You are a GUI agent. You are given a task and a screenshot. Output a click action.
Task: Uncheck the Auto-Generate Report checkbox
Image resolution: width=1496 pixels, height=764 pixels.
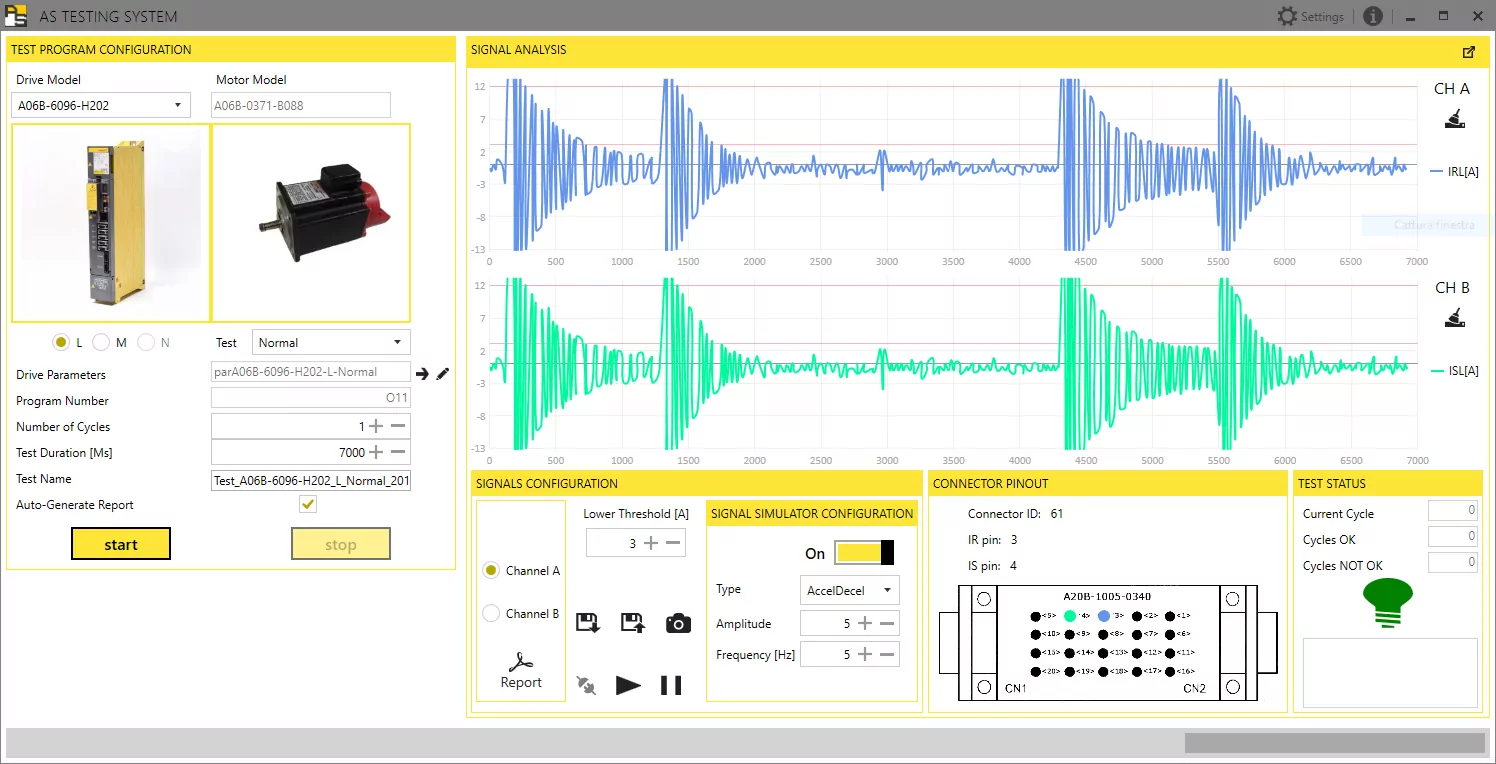click(x=308, y=505)
